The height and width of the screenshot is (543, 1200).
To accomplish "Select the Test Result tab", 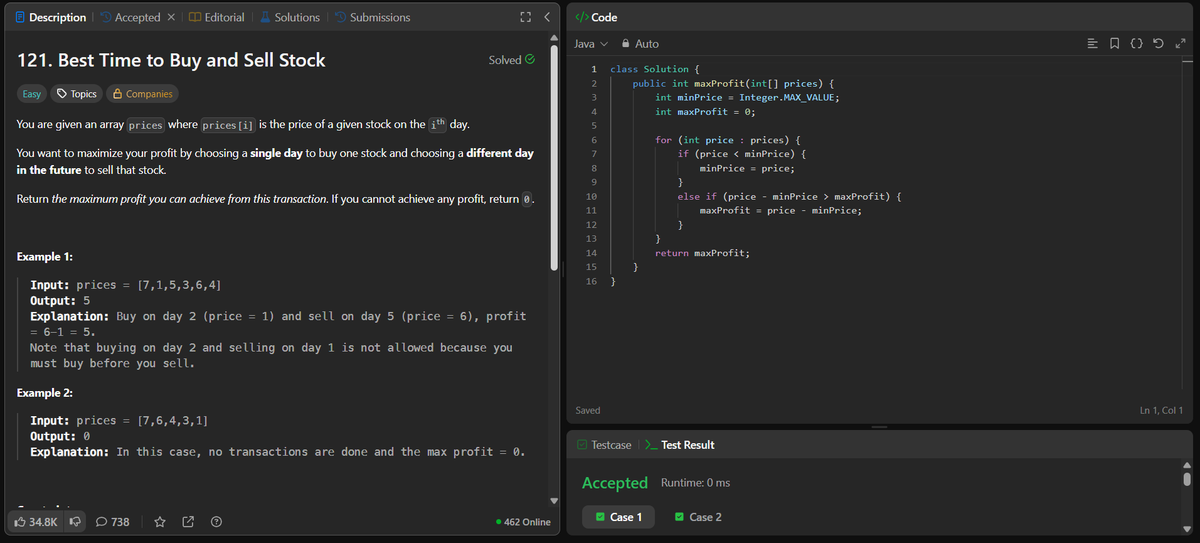I will point(679,445).
